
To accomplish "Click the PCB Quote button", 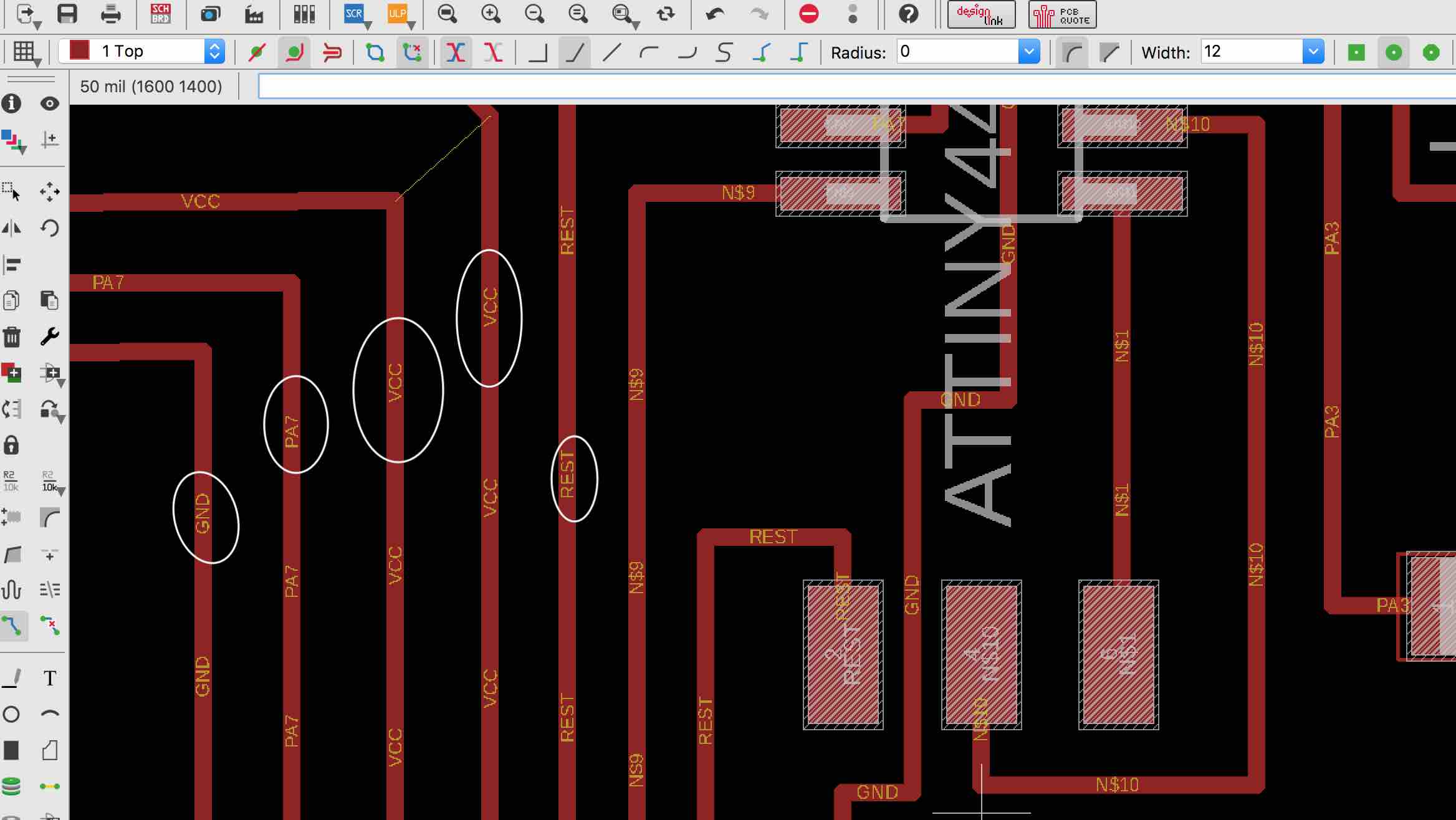I will click(x=1062, y=14).
